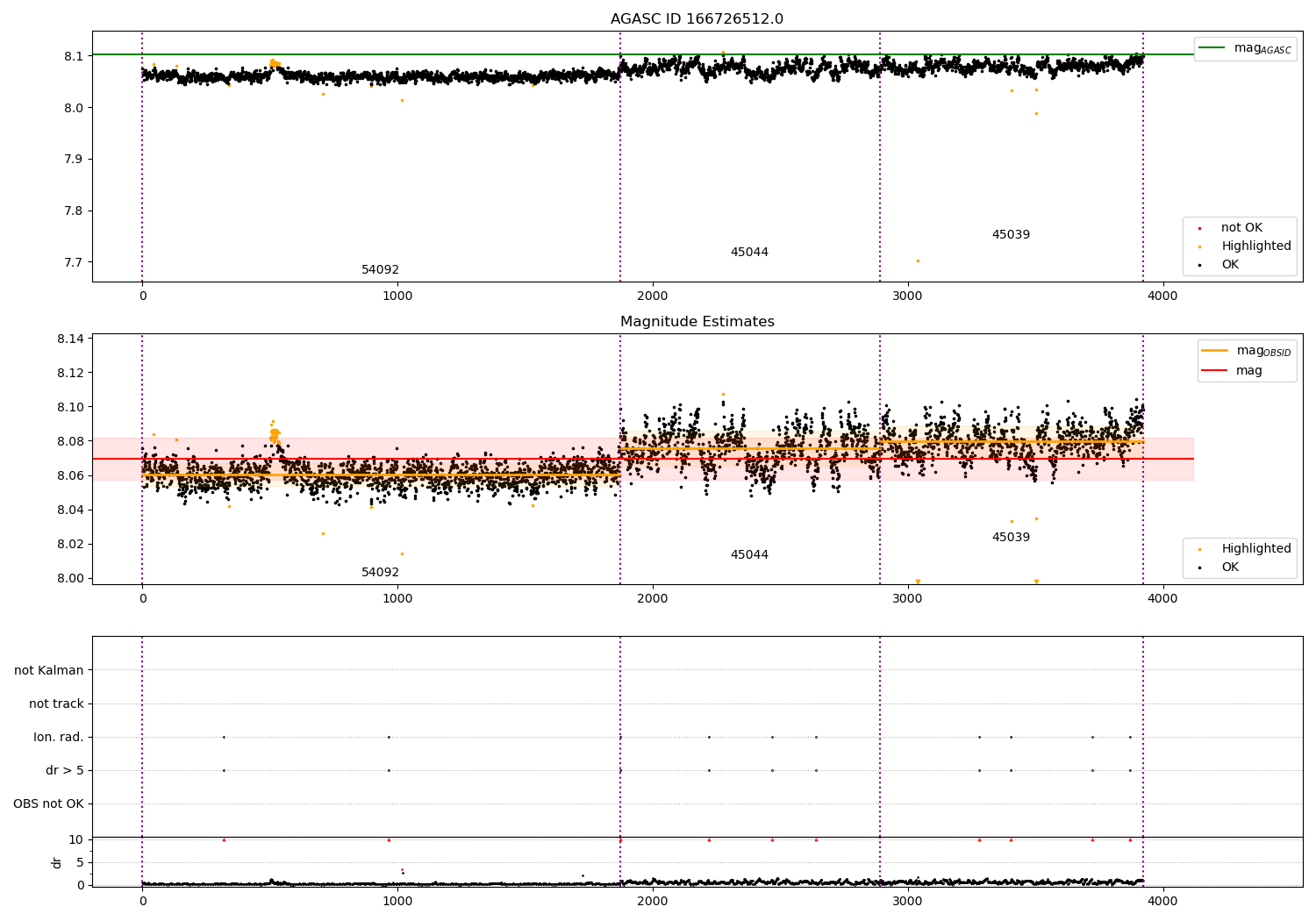The image size is (1316, 921).
Task: Click the 'OBS not OK' axis label
Action: [x=48, y=804]
